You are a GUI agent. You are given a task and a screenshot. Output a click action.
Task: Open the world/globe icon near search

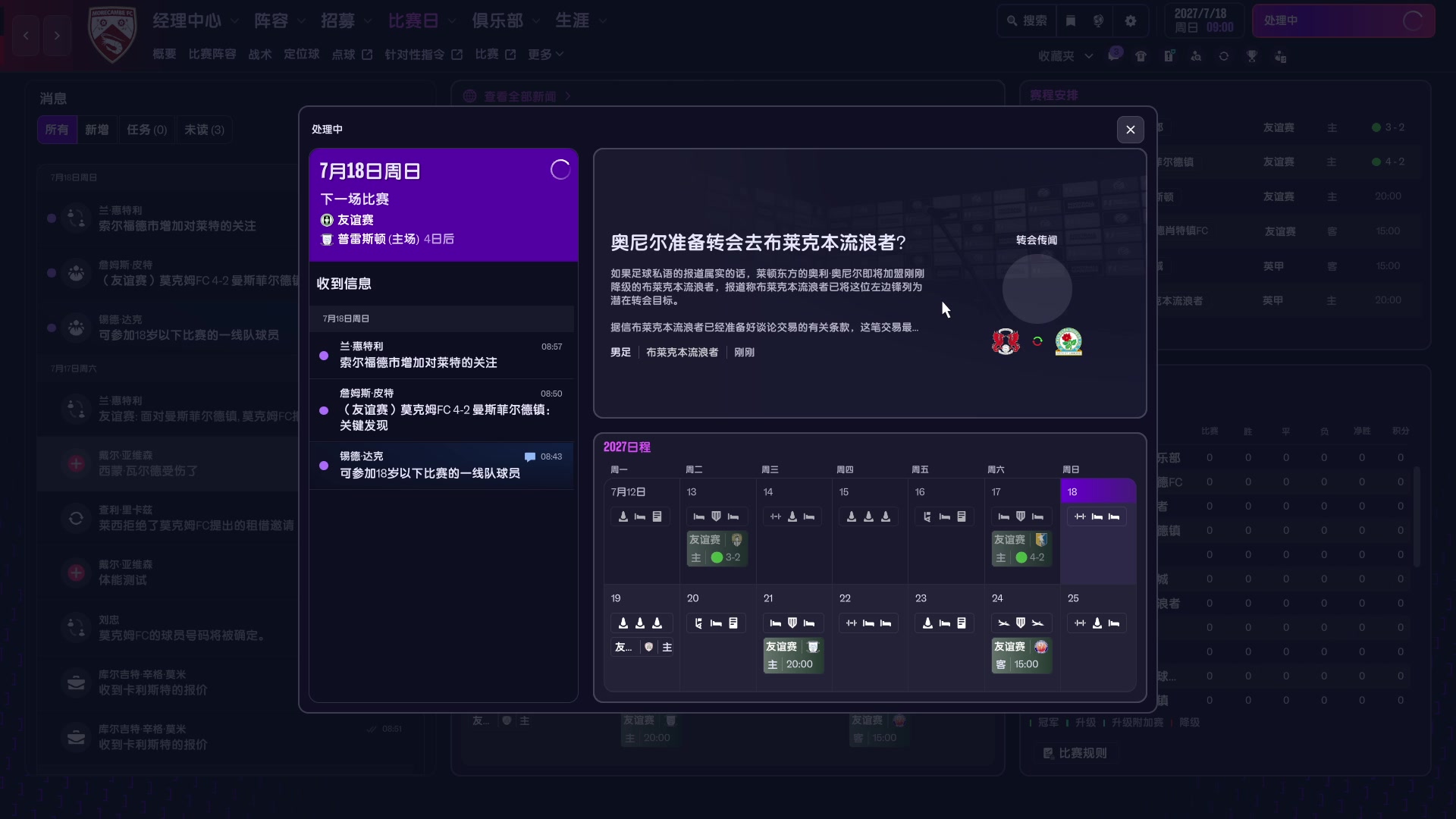pyautogui.click(x=1098, y=20)
